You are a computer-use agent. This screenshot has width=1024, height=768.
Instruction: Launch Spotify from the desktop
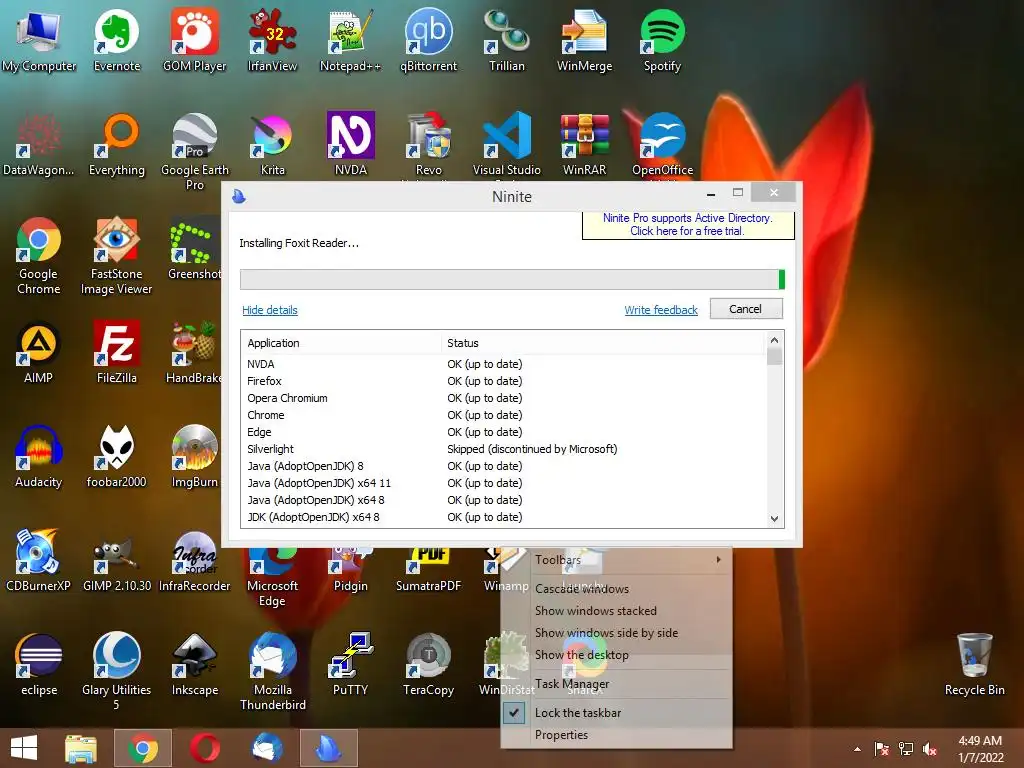tap(662, 40)
